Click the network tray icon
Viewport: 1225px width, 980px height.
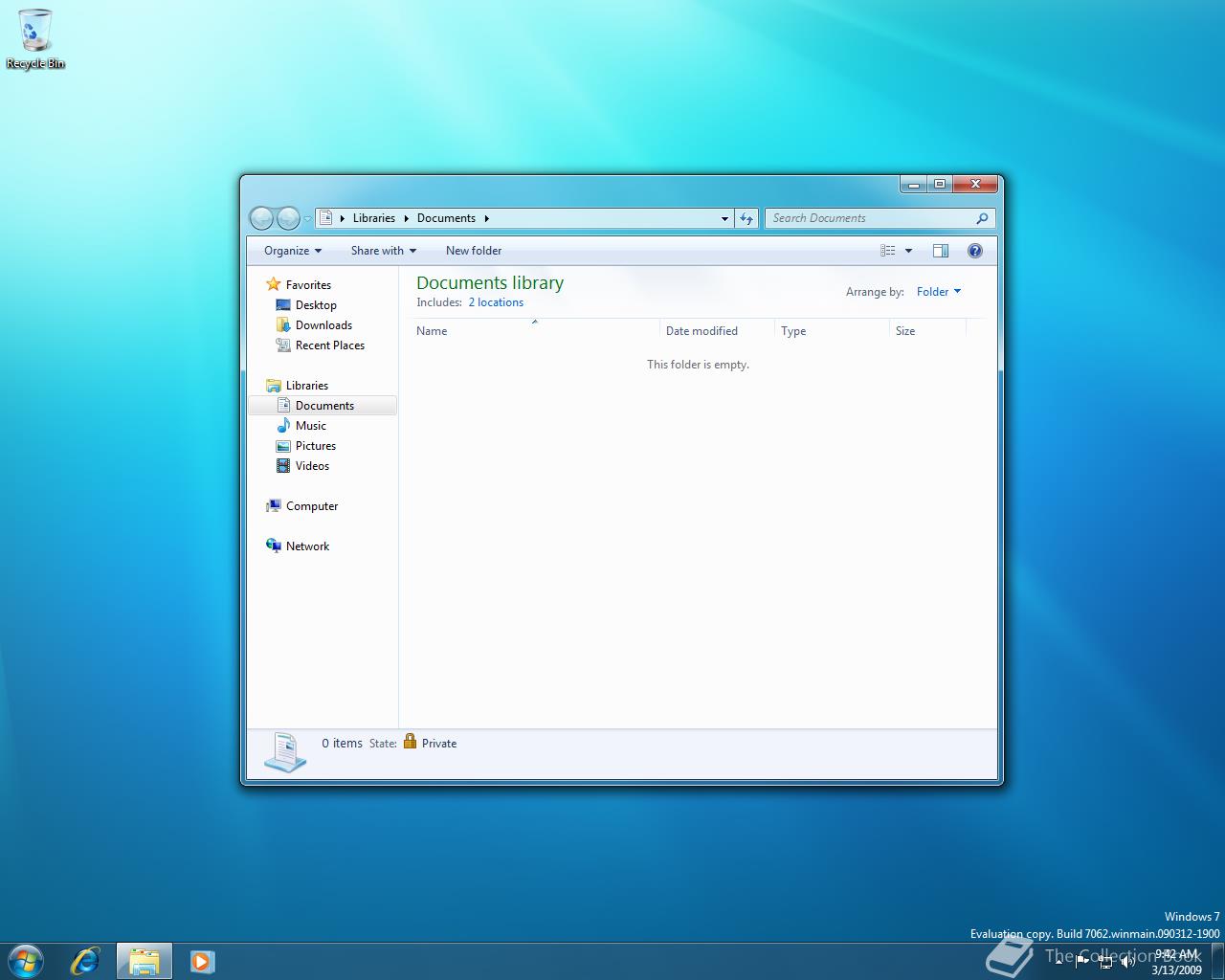coord(1105,962)
